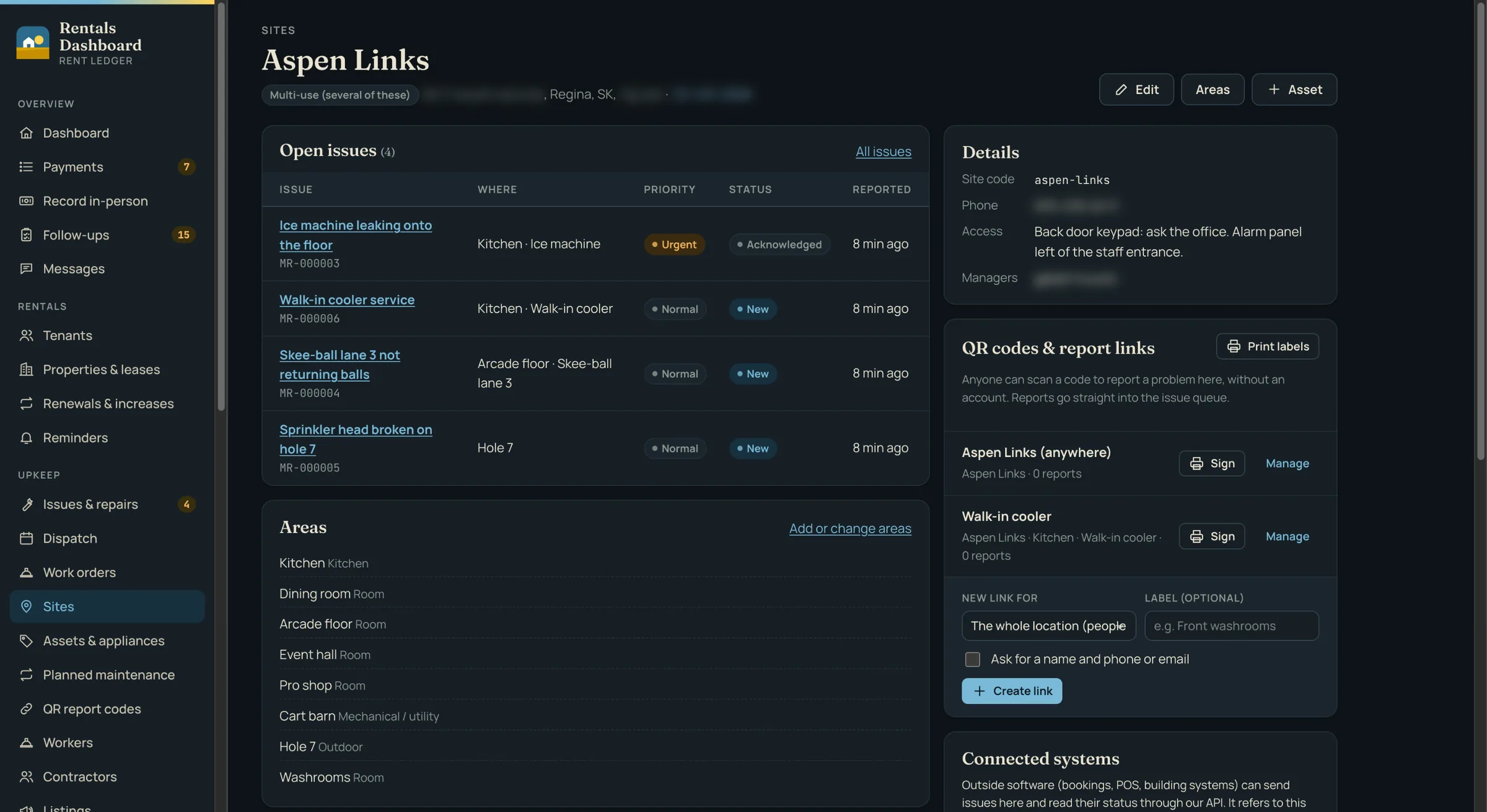1487x812 pixels.
Task: Click the Edit site button
Action: 1136,89
